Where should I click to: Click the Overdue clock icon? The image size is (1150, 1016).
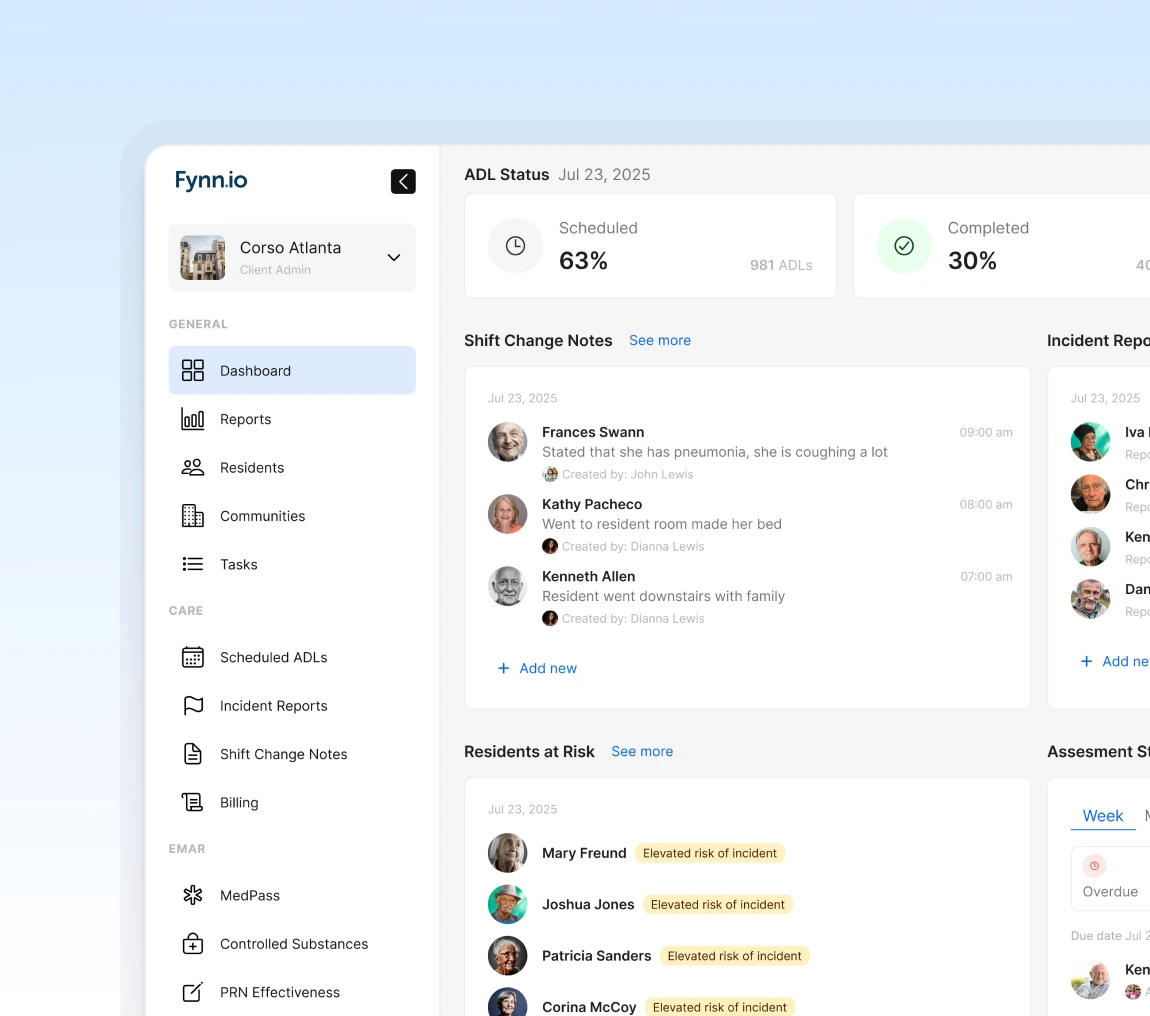[x=1094, y=866]
